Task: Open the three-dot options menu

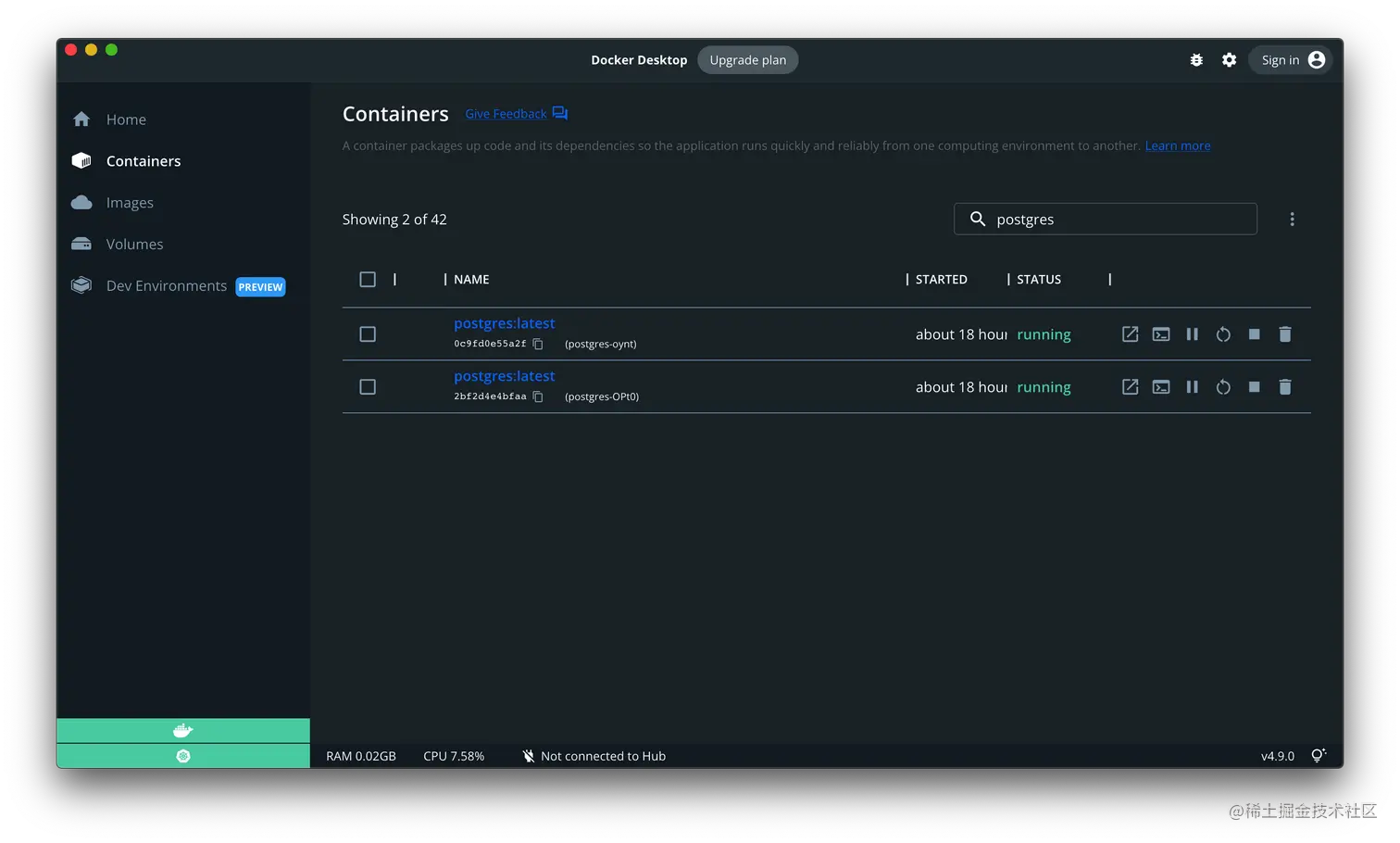Action: (1293, 220)
